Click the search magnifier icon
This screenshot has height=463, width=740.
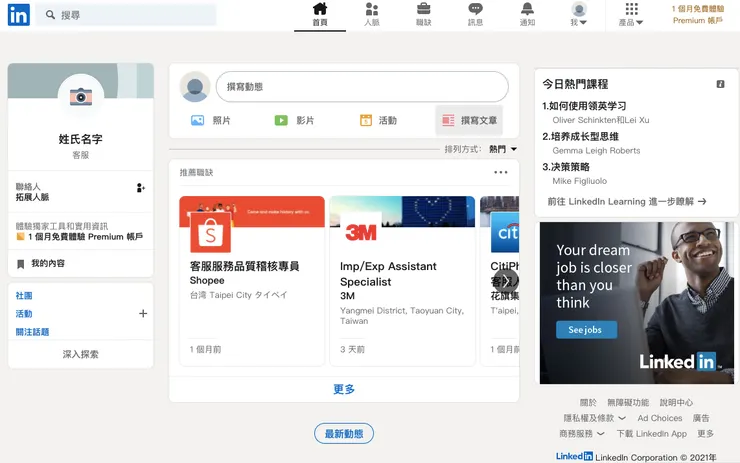click(x=50, y=15)
